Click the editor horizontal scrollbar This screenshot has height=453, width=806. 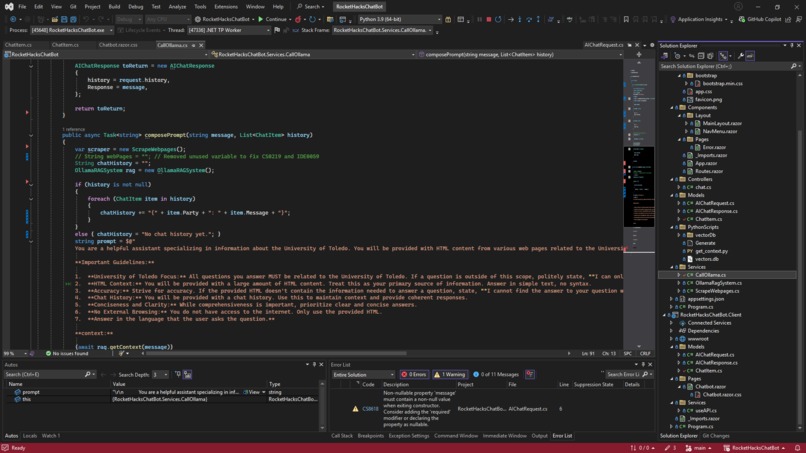click(x=276, y=353)
